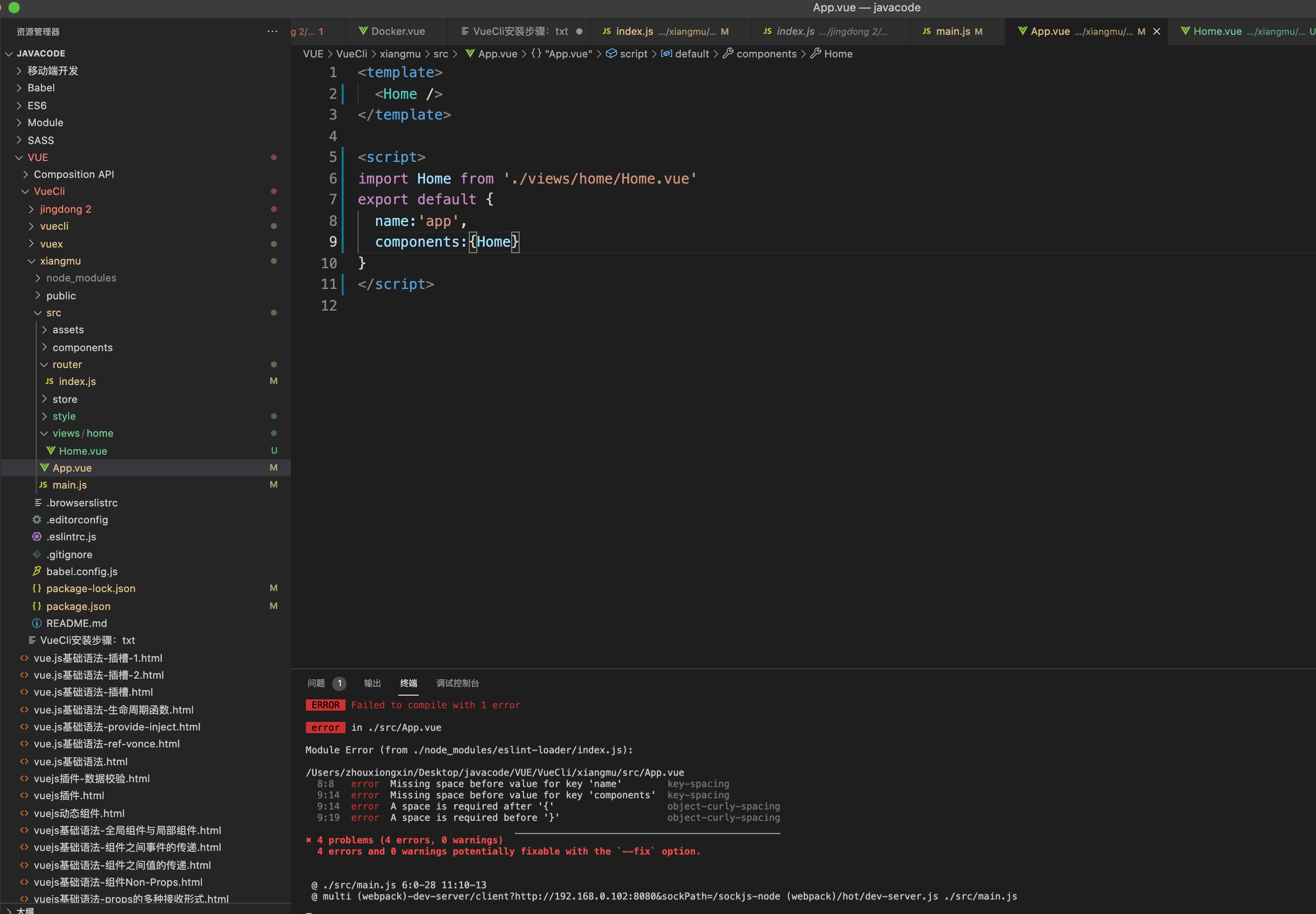This screenshot has width=1316, height=914.
Task: Click the text-file icon of .browserslistrc
Action: [38, 503]
